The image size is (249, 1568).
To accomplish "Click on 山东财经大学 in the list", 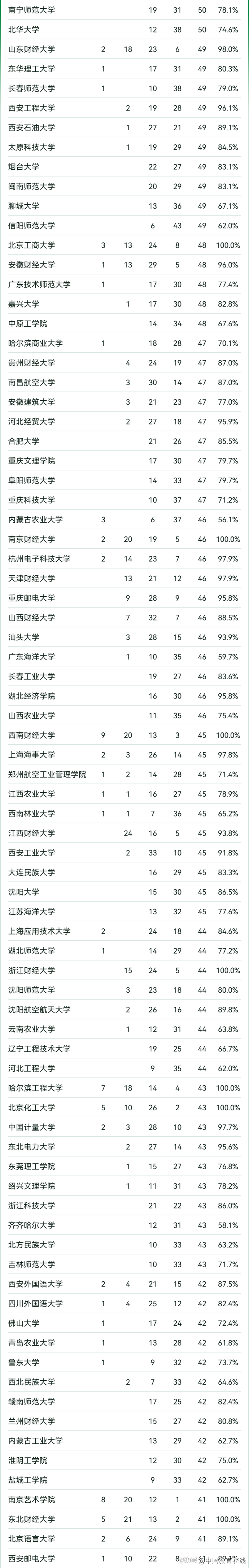I will [31, 49].
